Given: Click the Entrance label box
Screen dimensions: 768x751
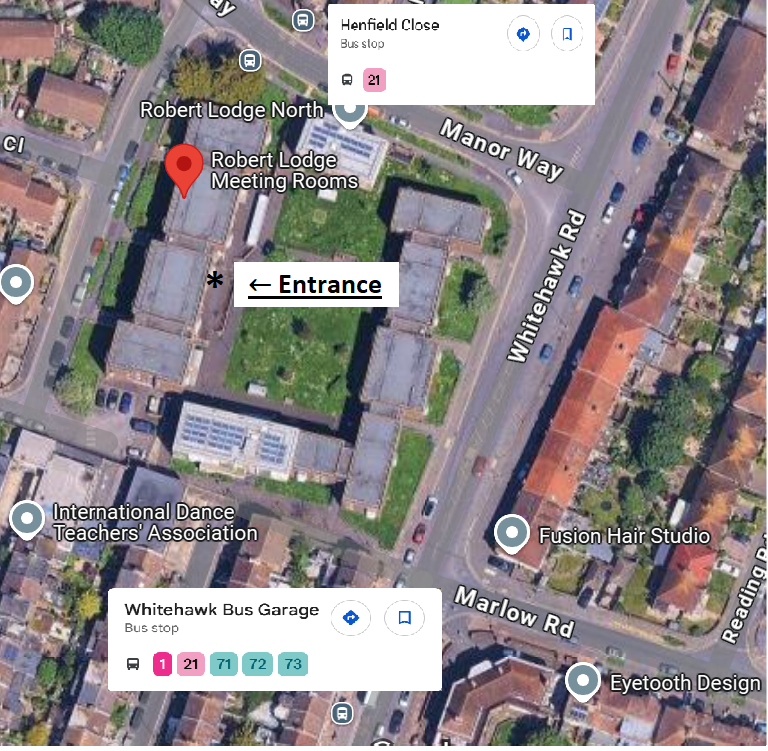Looking at the screenshot, I should (x=316, y=285).
